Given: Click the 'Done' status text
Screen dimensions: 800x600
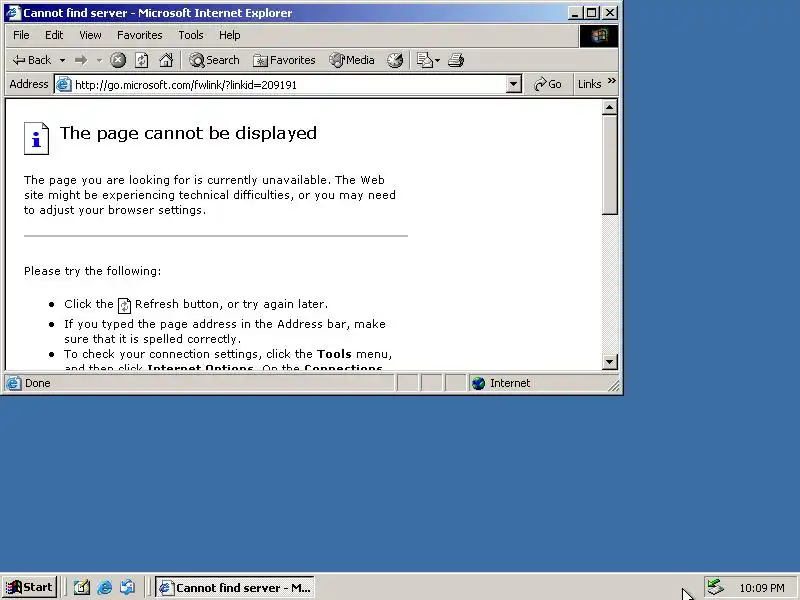Looking at the screenshot, I should click(38, 383).
